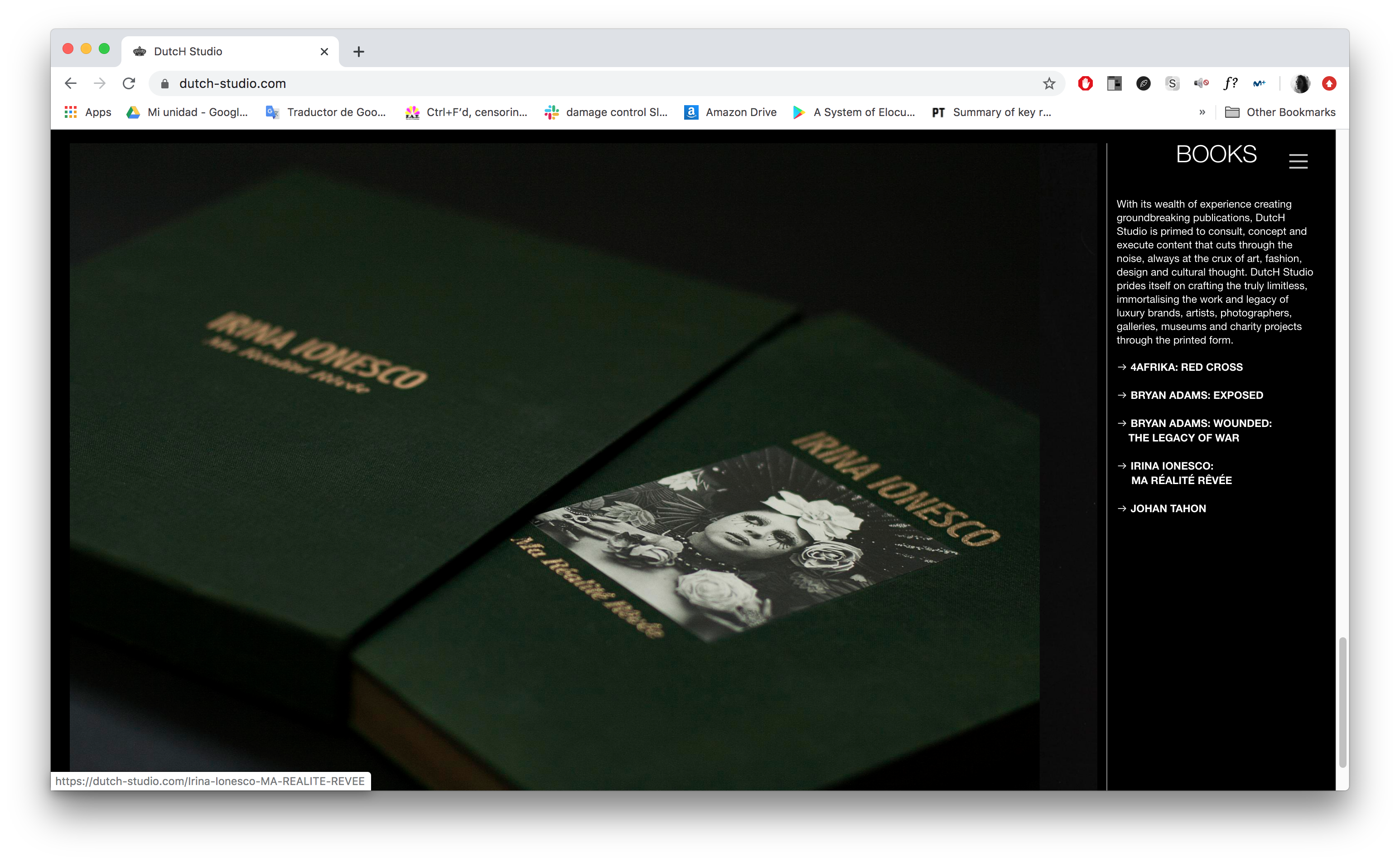This screenshot has height=863, width=1400.
Task: Open the site hamburger menu
Action: 1299,161
